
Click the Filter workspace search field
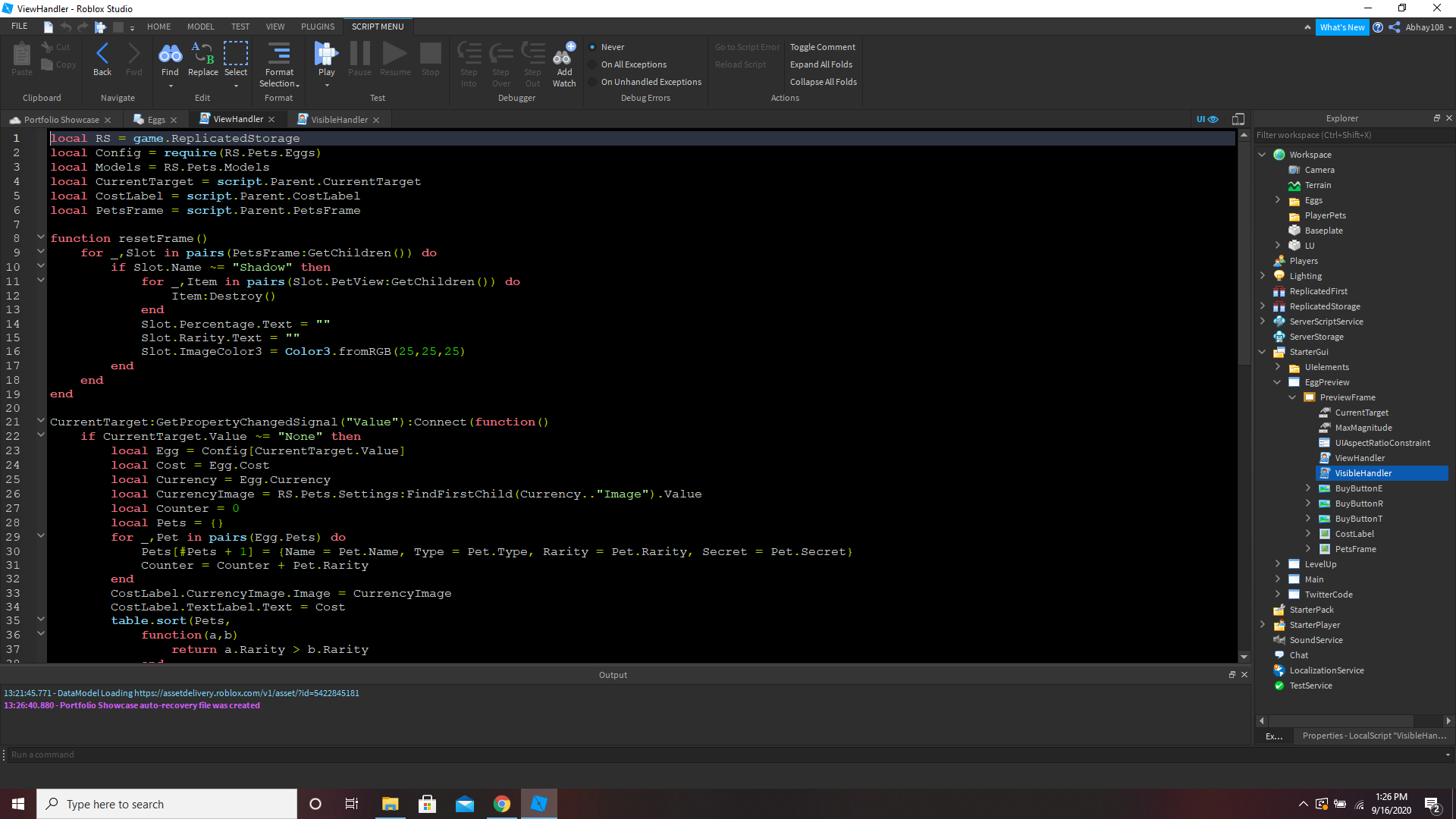point(1354,135)
